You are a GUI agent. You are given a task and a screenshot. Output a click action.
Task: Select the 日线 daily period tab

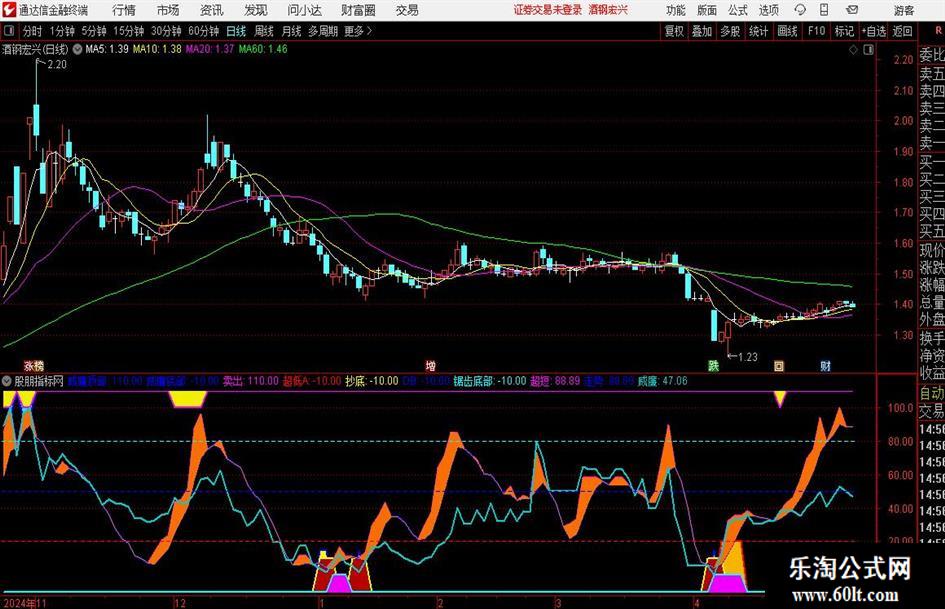(236, 31)
